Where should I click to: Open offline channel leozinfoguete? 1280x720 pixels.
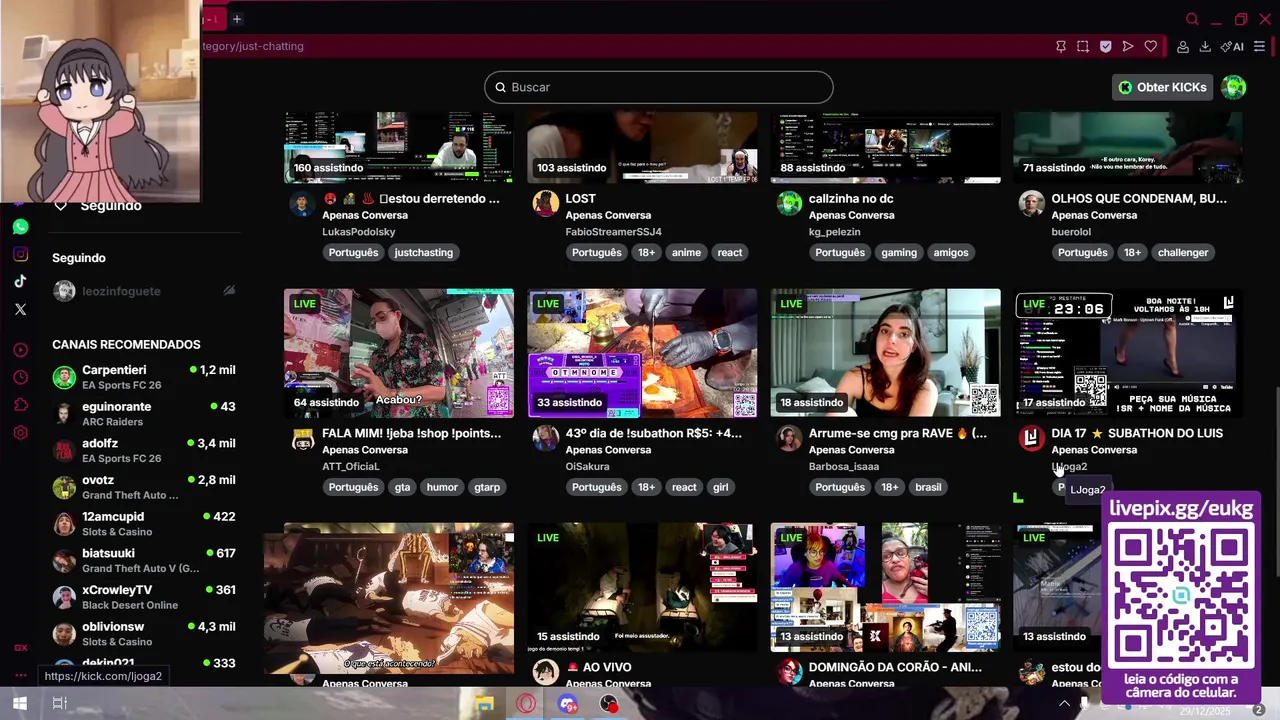[x=144, y=291]
